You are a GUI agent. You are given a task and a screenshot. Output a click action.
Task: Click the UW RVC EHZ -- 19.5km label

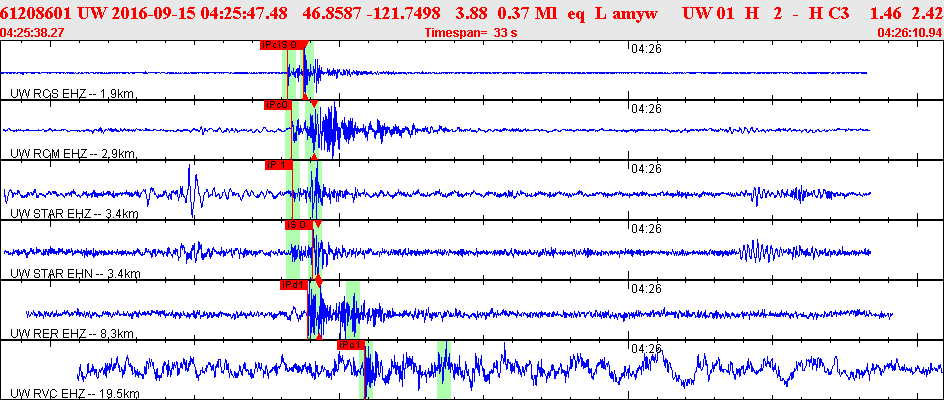[75, 394]
